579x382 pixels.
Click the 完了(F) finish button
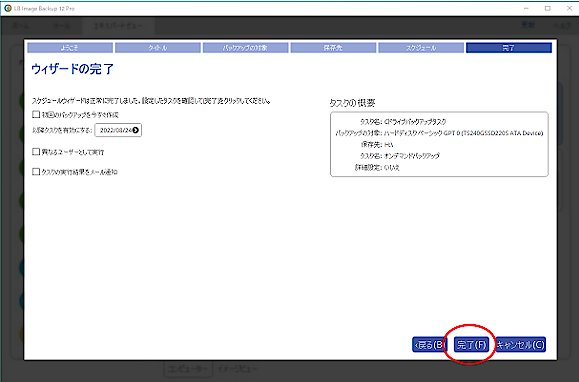(471, 345)
